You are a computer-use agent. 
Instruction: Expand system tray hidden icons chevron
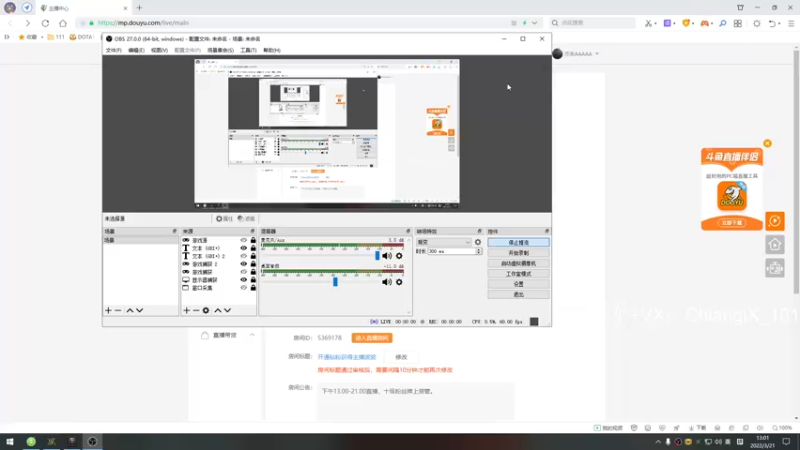[x=658, y=442]
